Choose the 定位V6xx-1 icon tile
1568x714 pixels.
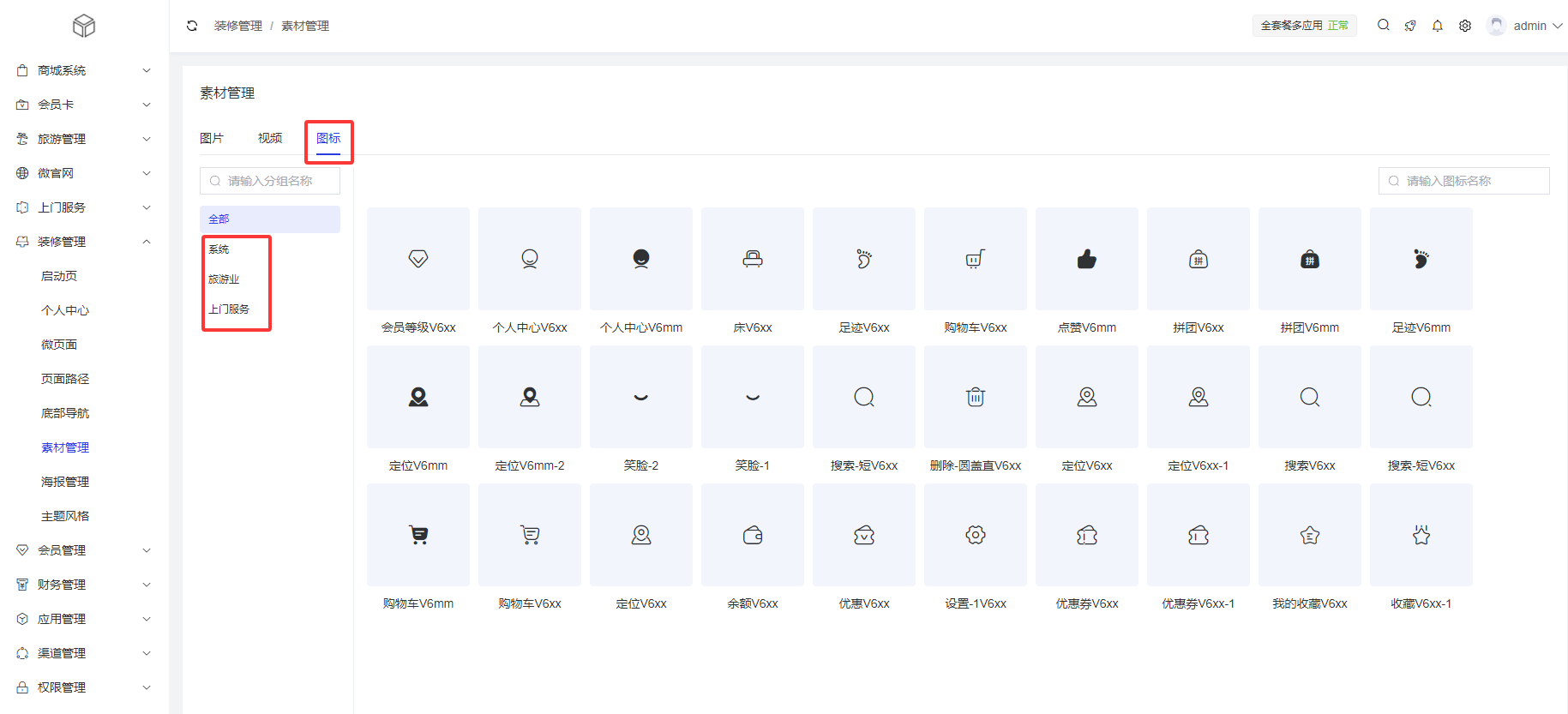tap(1199, 397)
